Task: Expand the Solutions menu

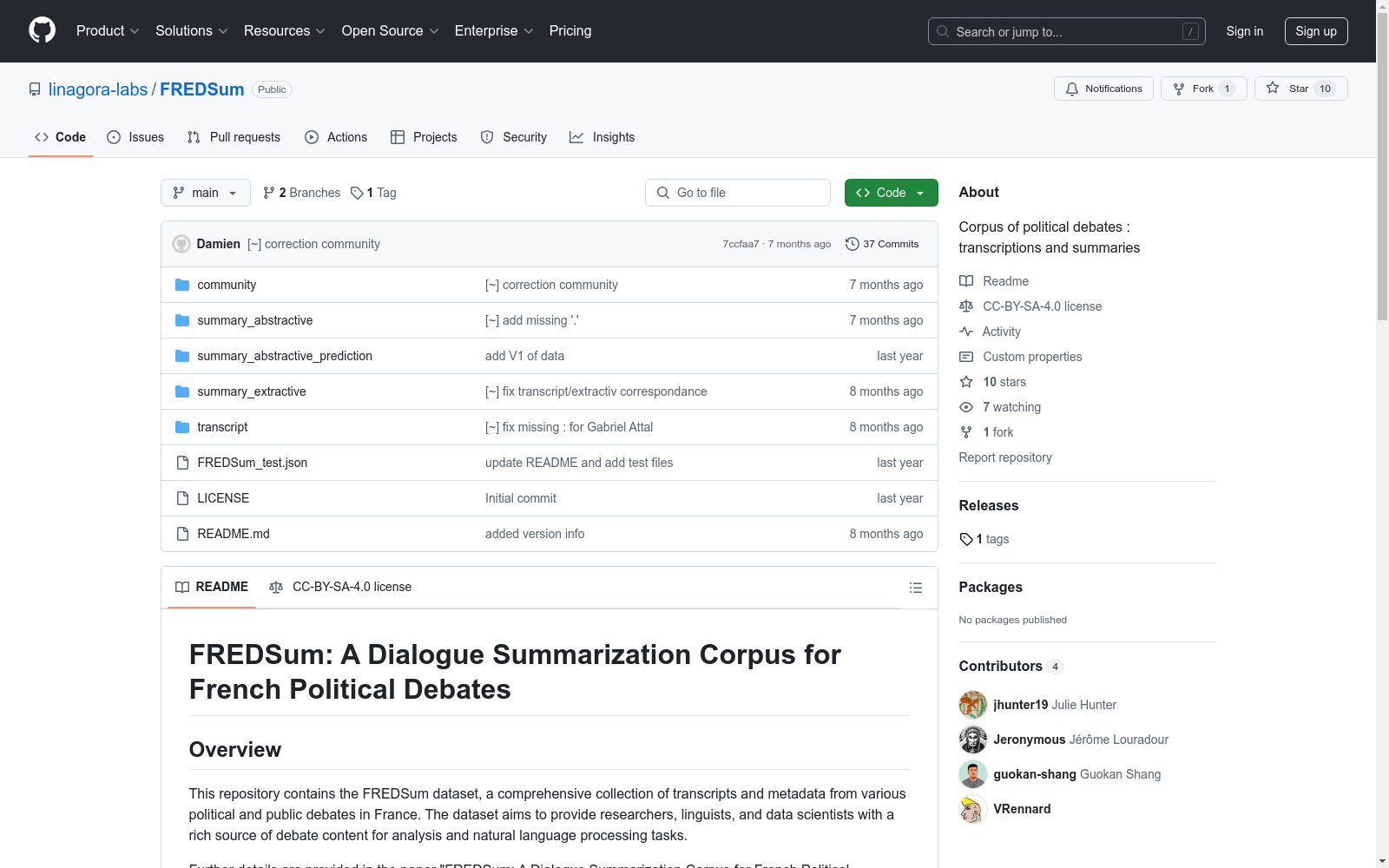Action: 192,30
